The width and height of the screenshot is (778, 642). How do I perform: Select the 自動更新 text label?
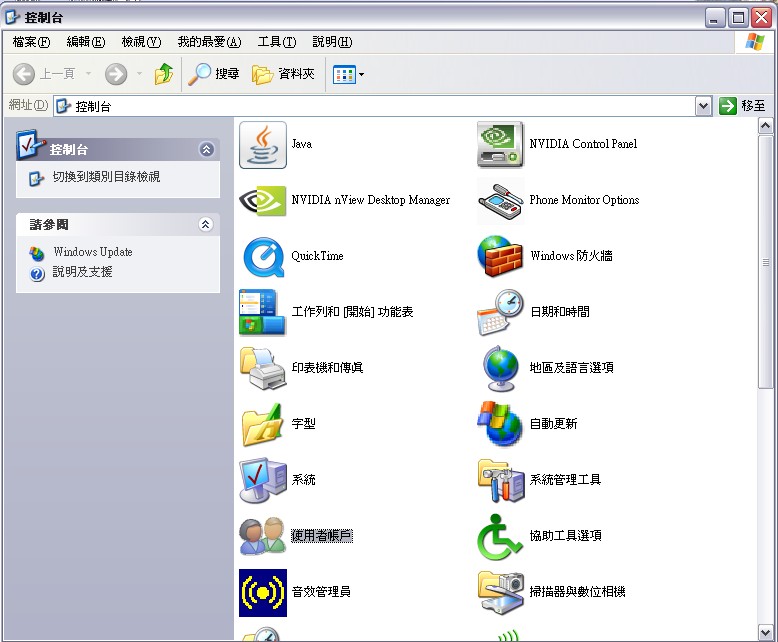tap(553, 424)
